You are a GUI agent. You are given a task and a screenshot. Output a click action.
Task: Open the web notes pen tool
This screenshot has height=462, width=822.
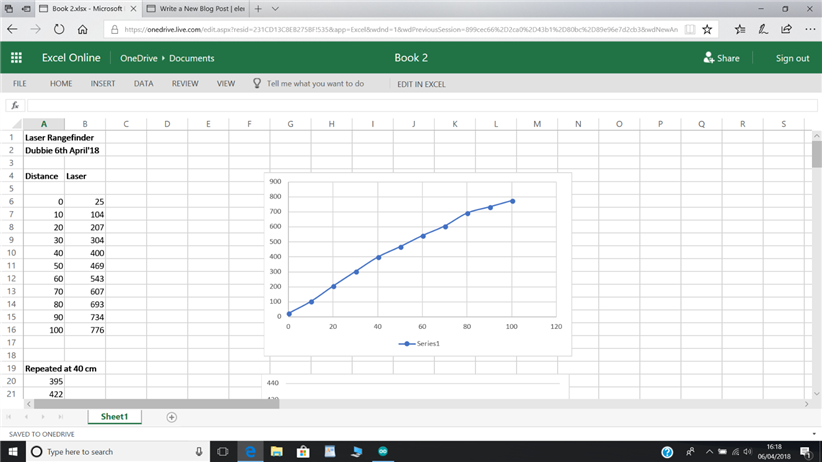pos(763,29)
